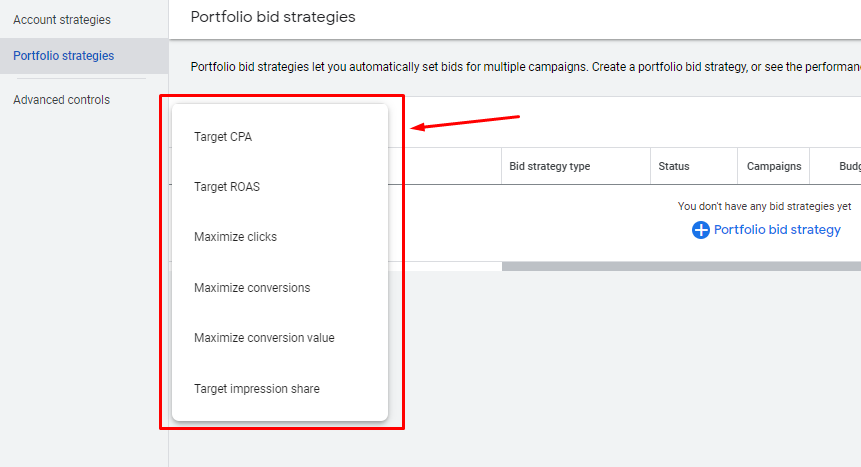Click the Portfolio bid strategies page heading
This screenshot has height=467, width=861.
[273, 17]
